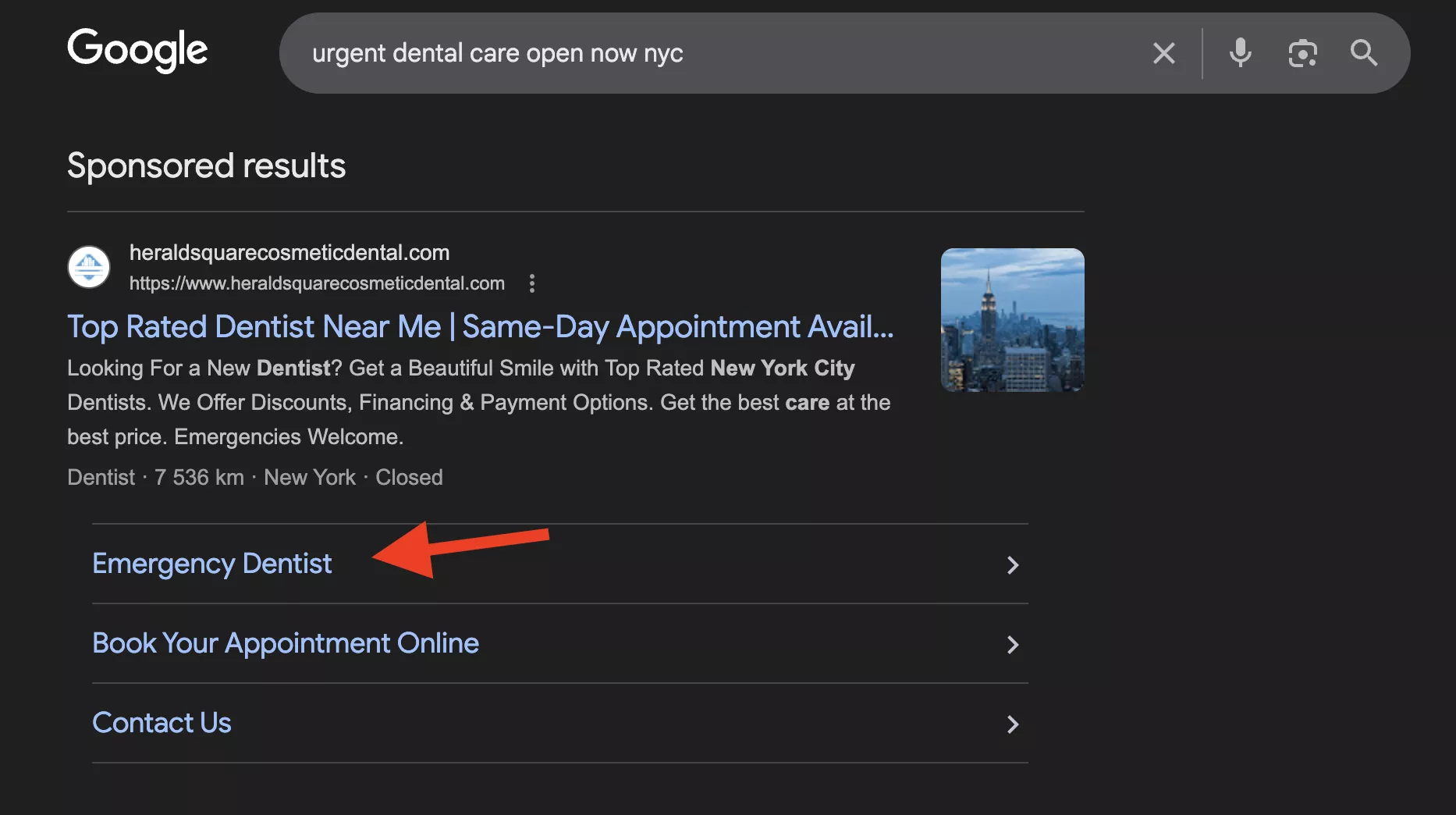This screenshot has width=1456, height=815.
Task: Click the heraldsquarecosmeticdental.com site name
Action: click(289, 252)
